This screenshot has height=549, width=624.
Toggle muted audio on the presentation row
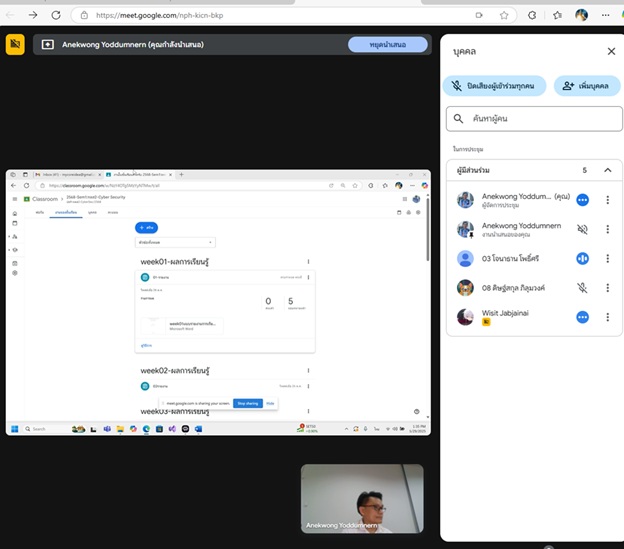pyautogui.click(x=582, y=229)
